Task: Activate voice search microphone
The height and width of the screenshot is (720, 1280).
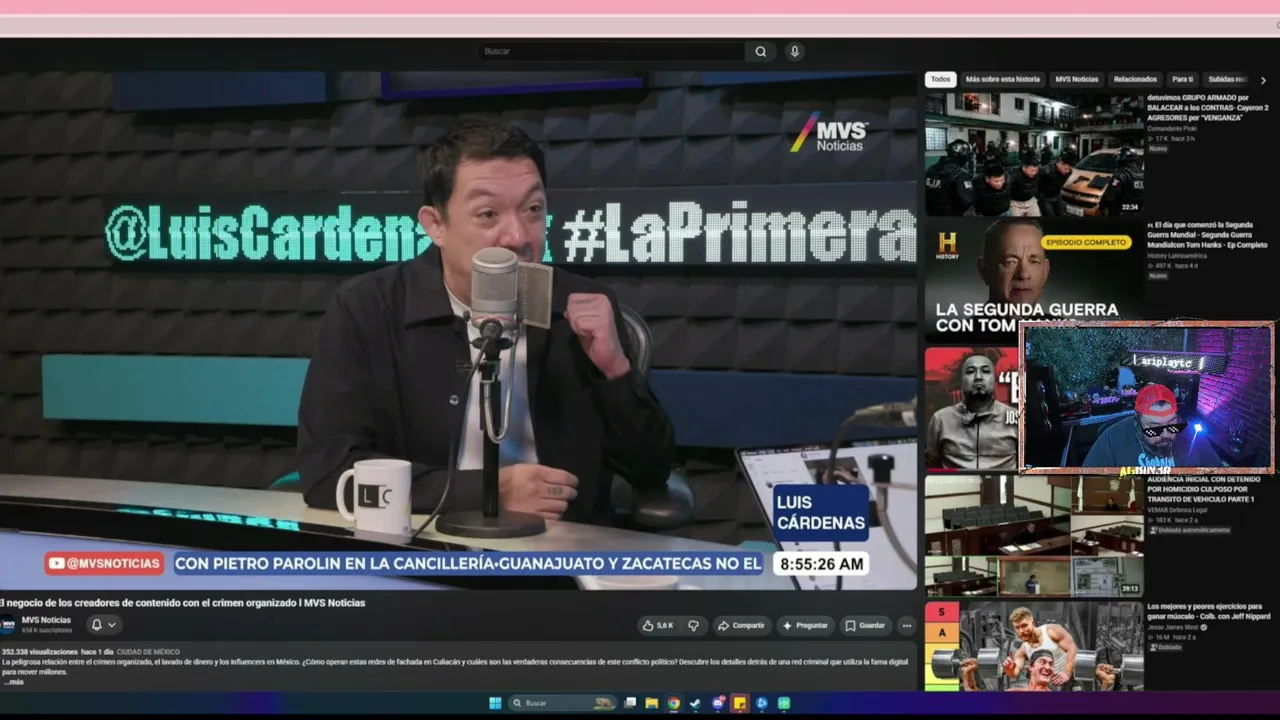Action: point(794,52)
